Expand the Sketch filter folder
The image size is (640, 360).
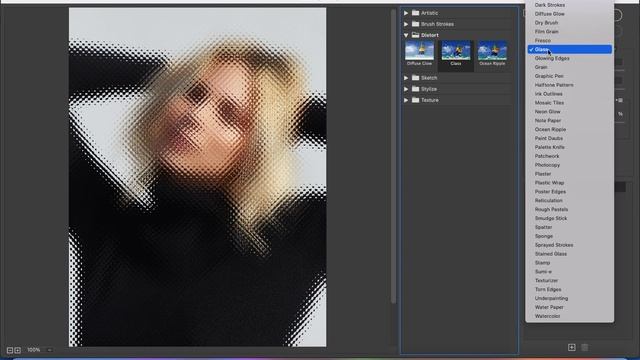point(406,78)
